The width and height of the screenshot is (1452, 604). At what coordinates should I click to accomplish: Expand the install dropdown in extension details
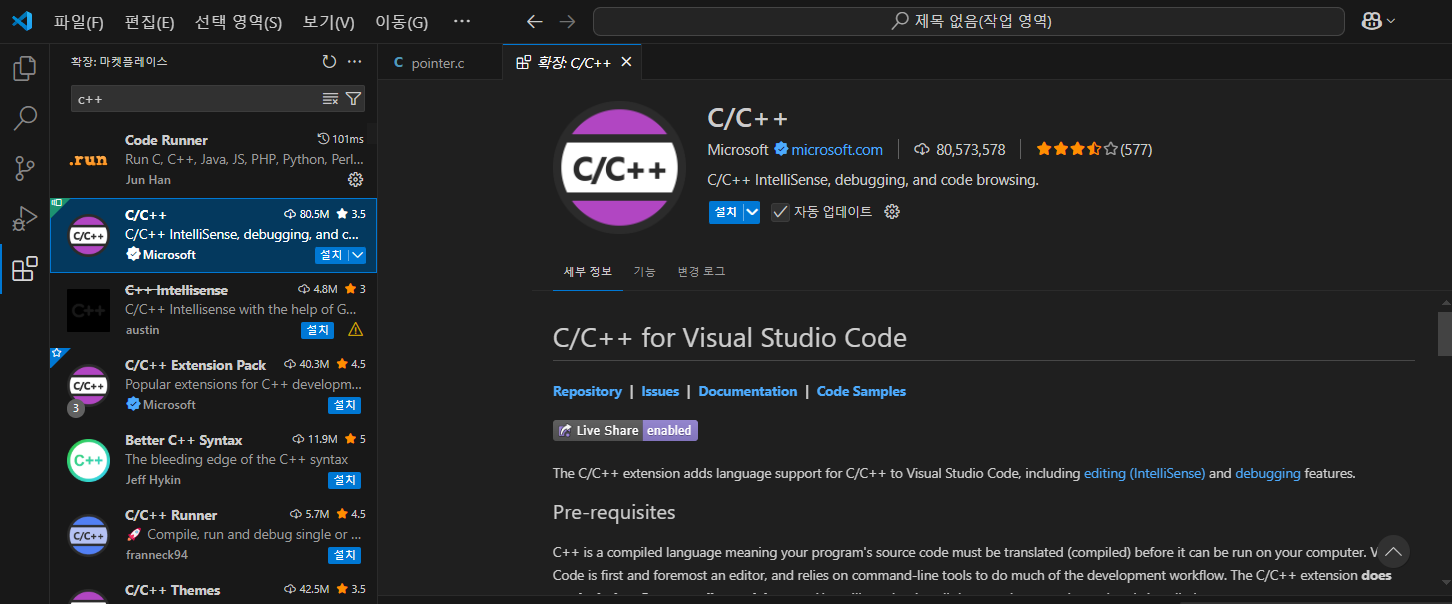click(752, 212)
